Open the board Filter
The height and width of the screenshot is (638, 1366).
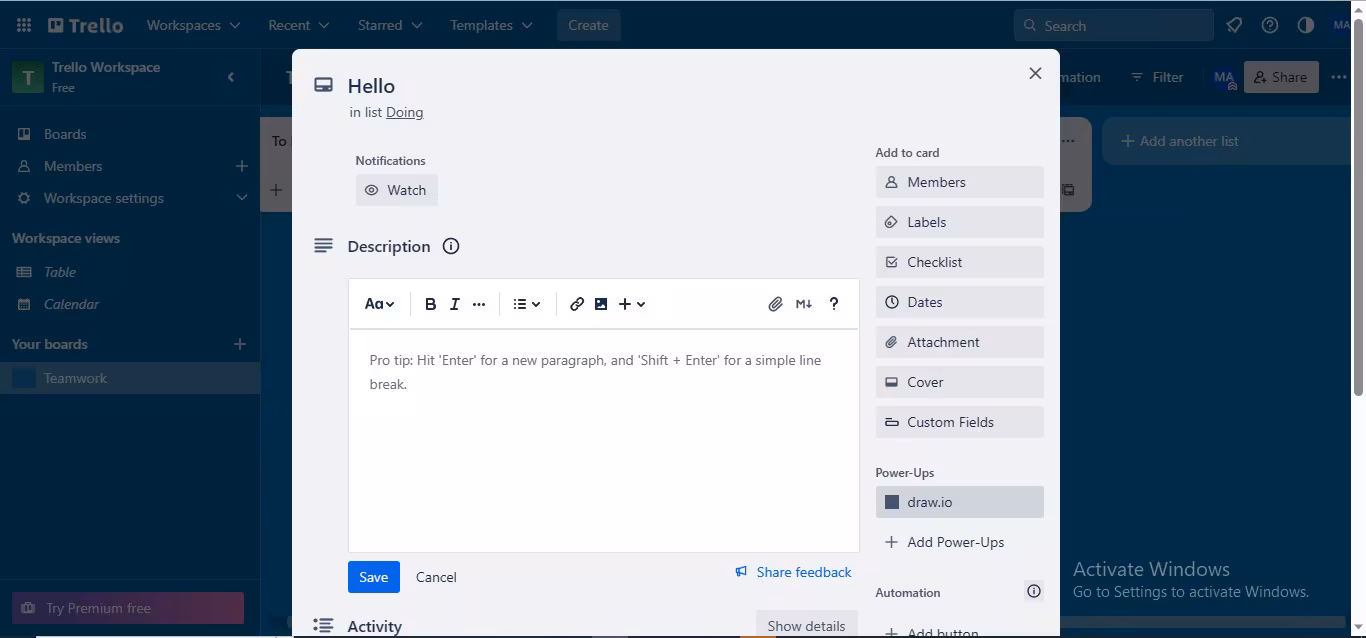[x=1157, y=77]
